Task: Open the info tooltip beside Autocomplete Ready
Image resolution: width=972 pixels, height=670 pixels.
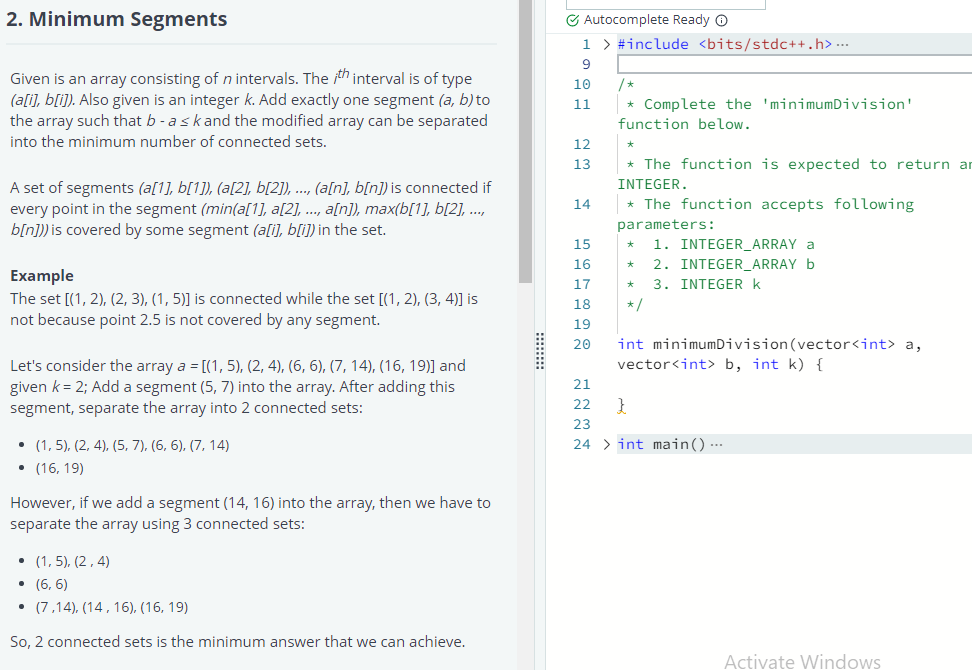Action: (722, 20)
